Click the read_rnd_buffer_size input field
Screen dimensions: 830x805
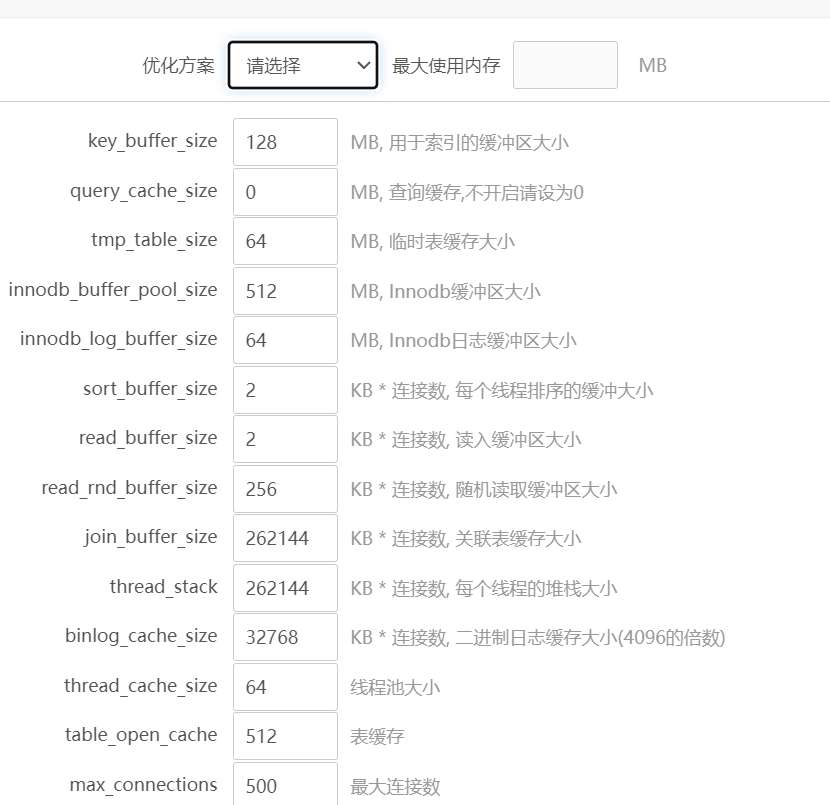(285, 489)
